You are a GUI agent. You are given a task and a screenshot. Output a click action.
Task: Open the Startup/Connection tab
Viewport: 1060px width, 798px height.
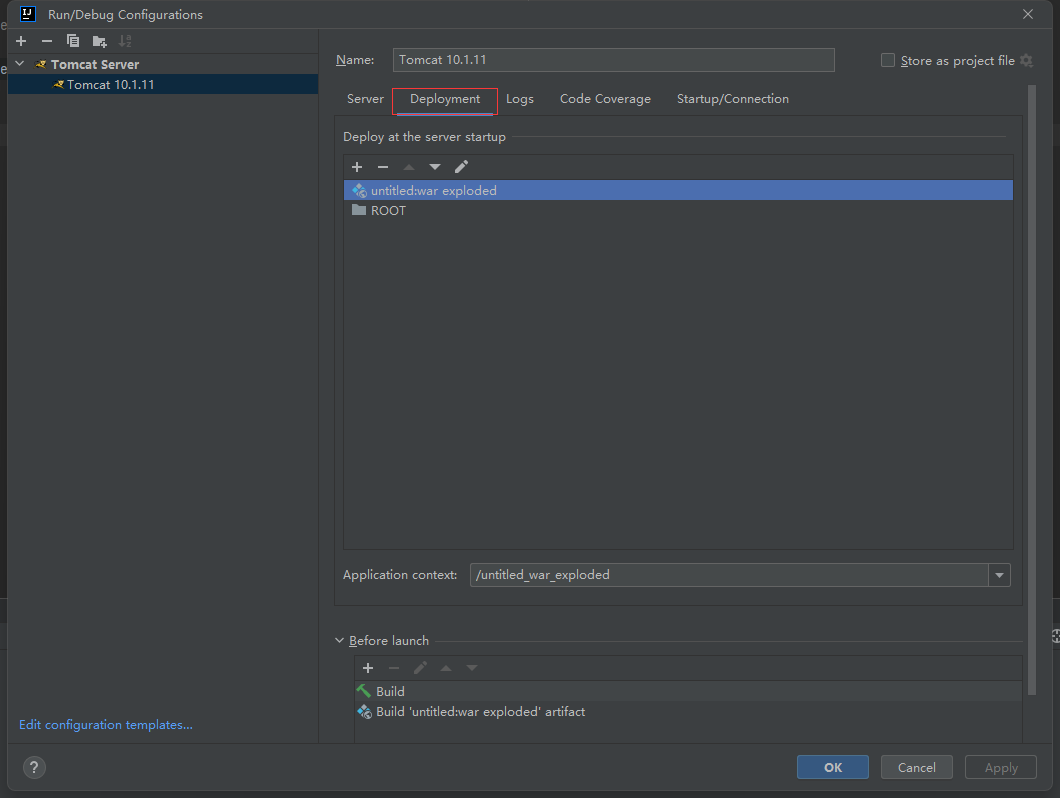(x=732, y=99)
